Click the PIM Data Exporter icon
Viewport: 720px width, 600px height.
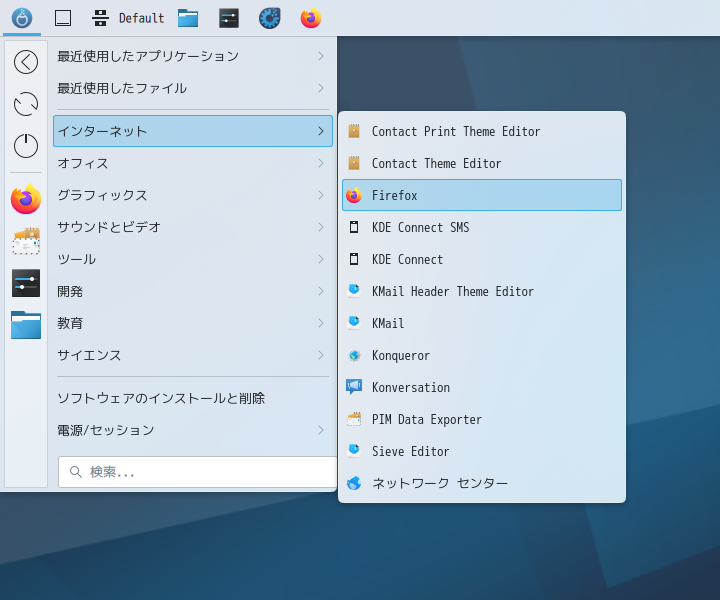[354, 419]
